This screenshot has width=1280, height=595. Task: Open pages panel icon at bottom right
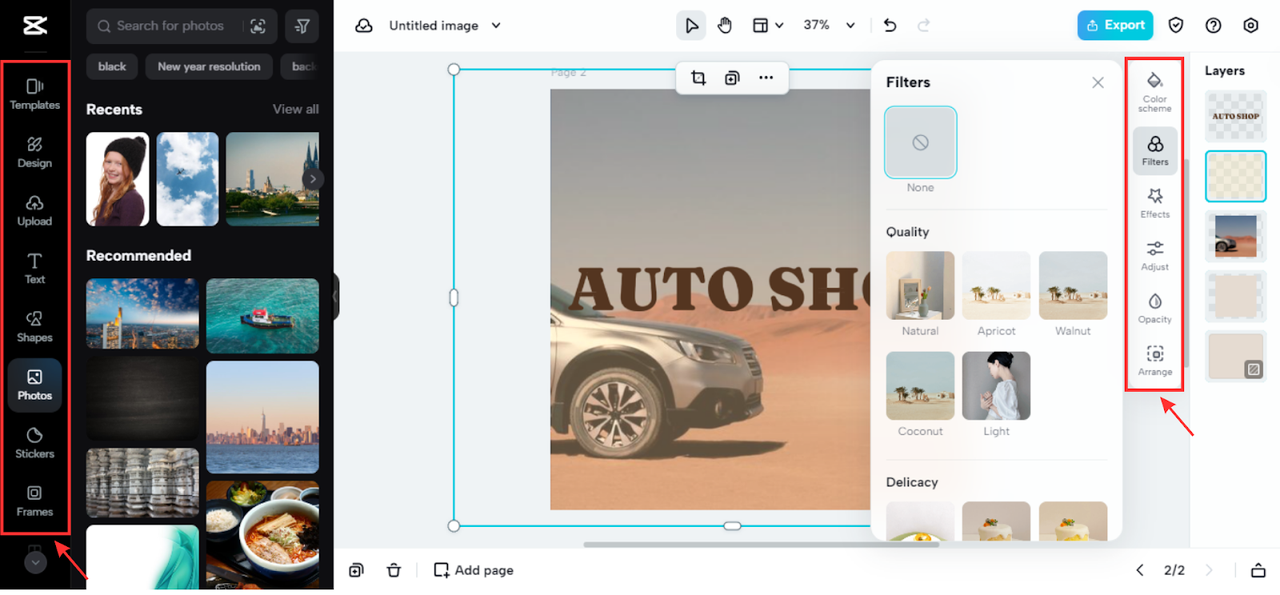(1258, 570)
